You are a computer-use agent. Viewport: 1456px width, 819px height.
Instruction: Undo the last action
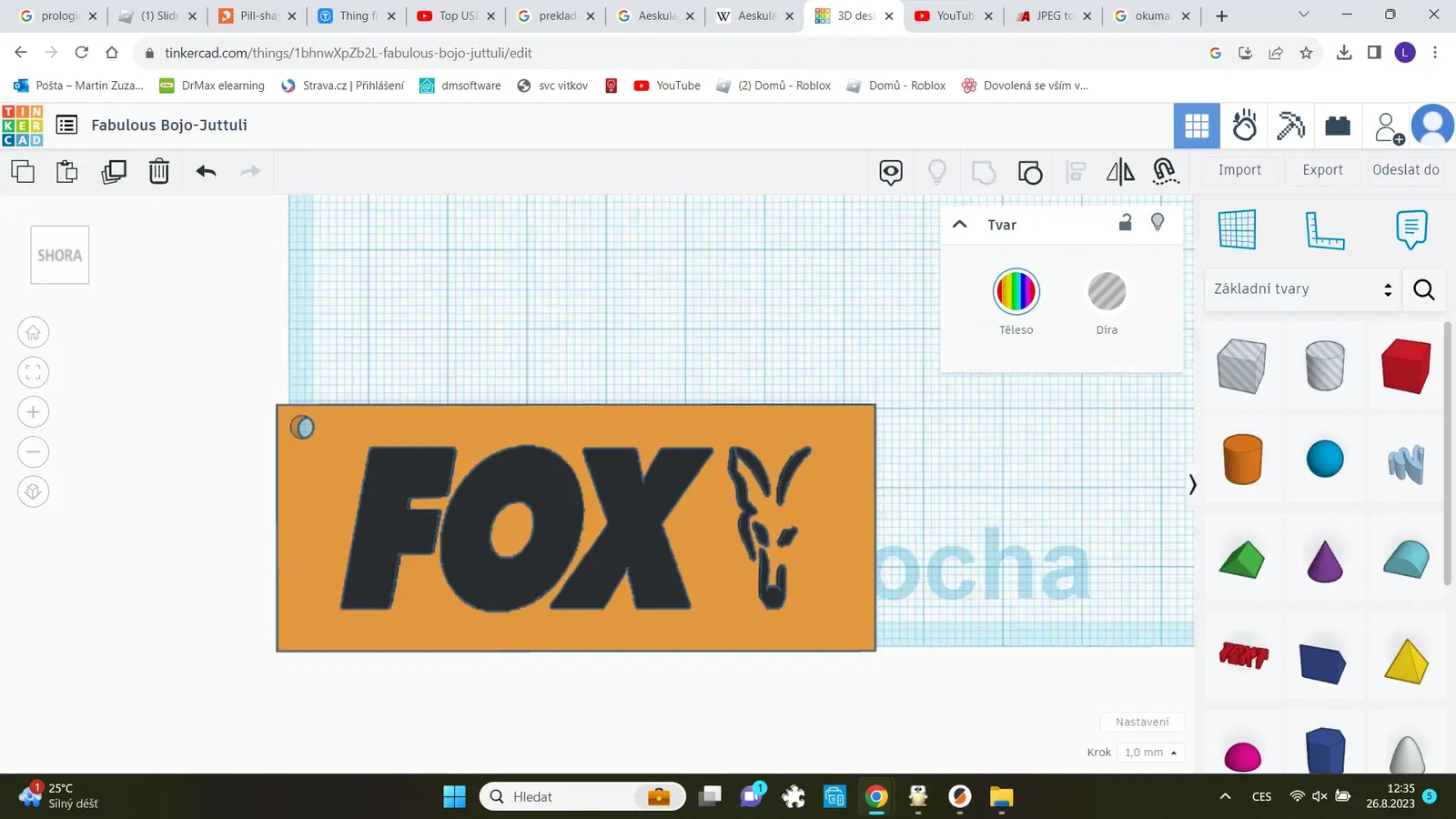[x=207, y=171]
